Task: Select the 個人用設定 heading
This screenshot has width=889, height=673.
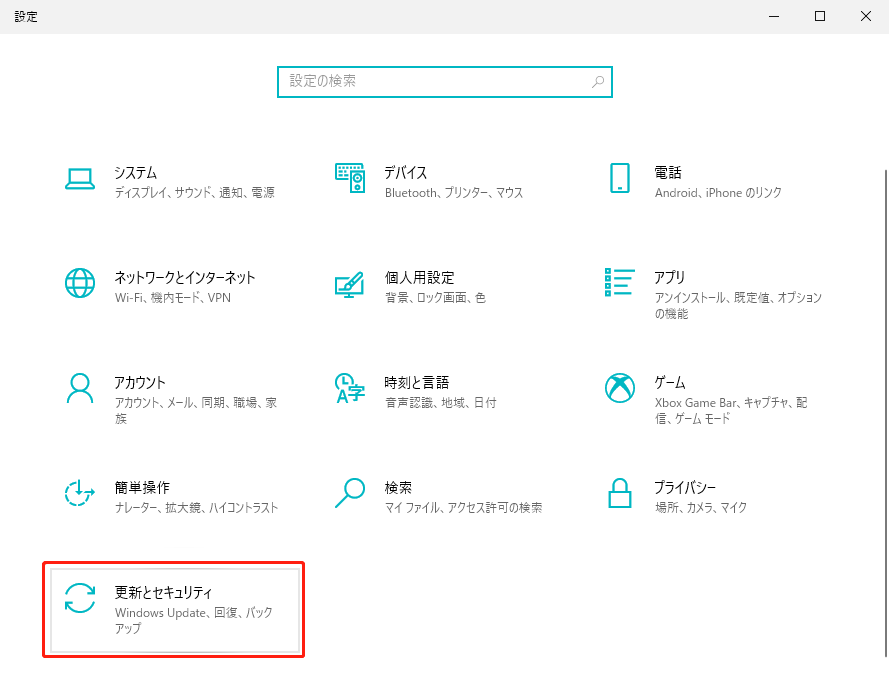Action: pyautogui.click(x=420, y=277)
